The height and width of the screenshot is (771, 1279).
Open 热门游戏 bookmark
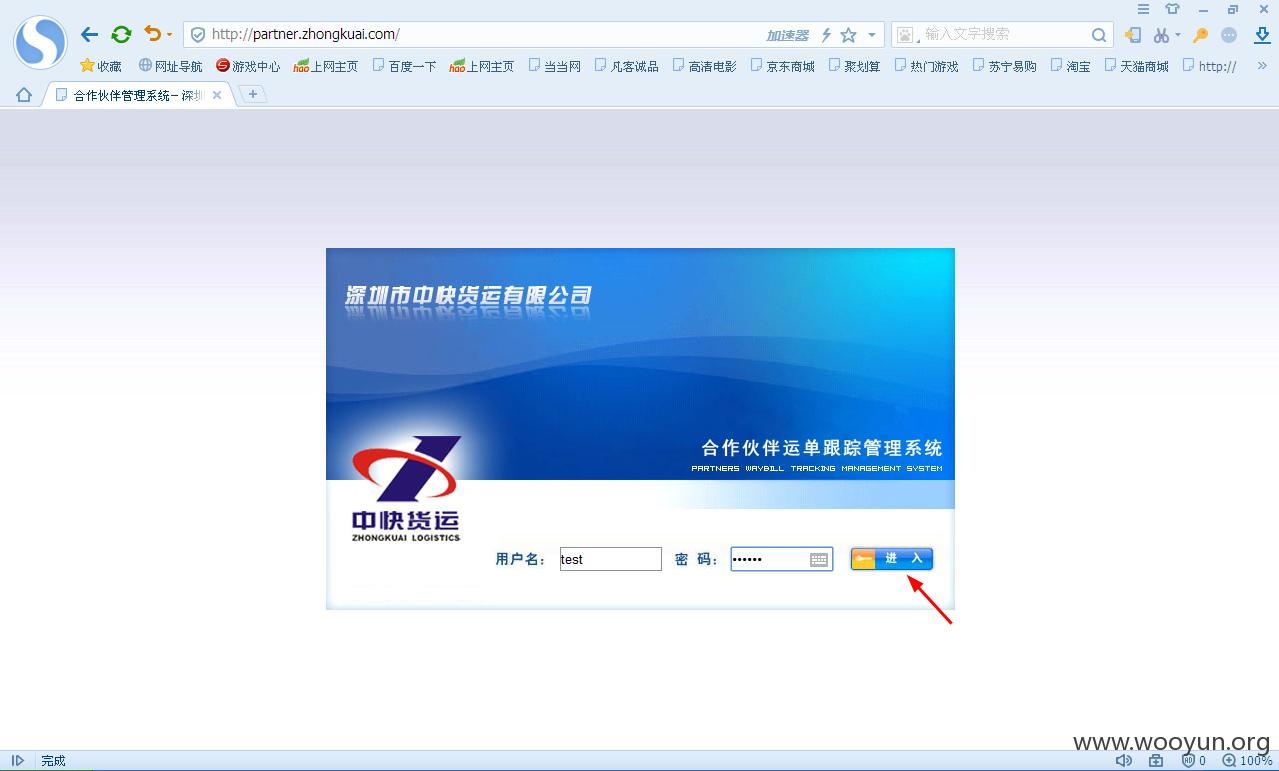coord(927,66)
